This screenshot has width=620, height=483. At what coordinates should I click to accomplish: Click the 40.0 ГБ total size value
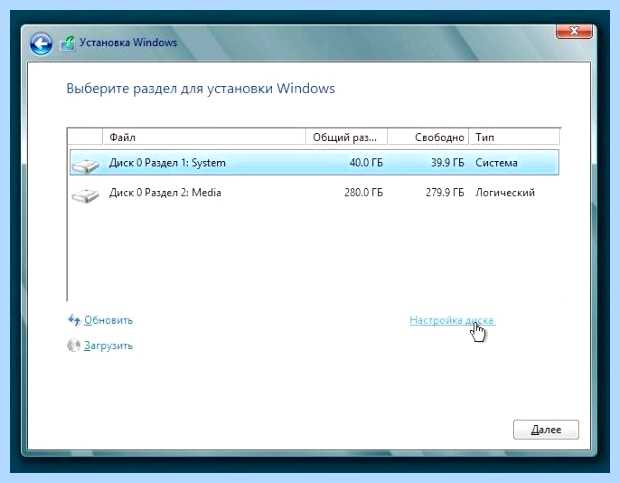[x=366, y=162]
